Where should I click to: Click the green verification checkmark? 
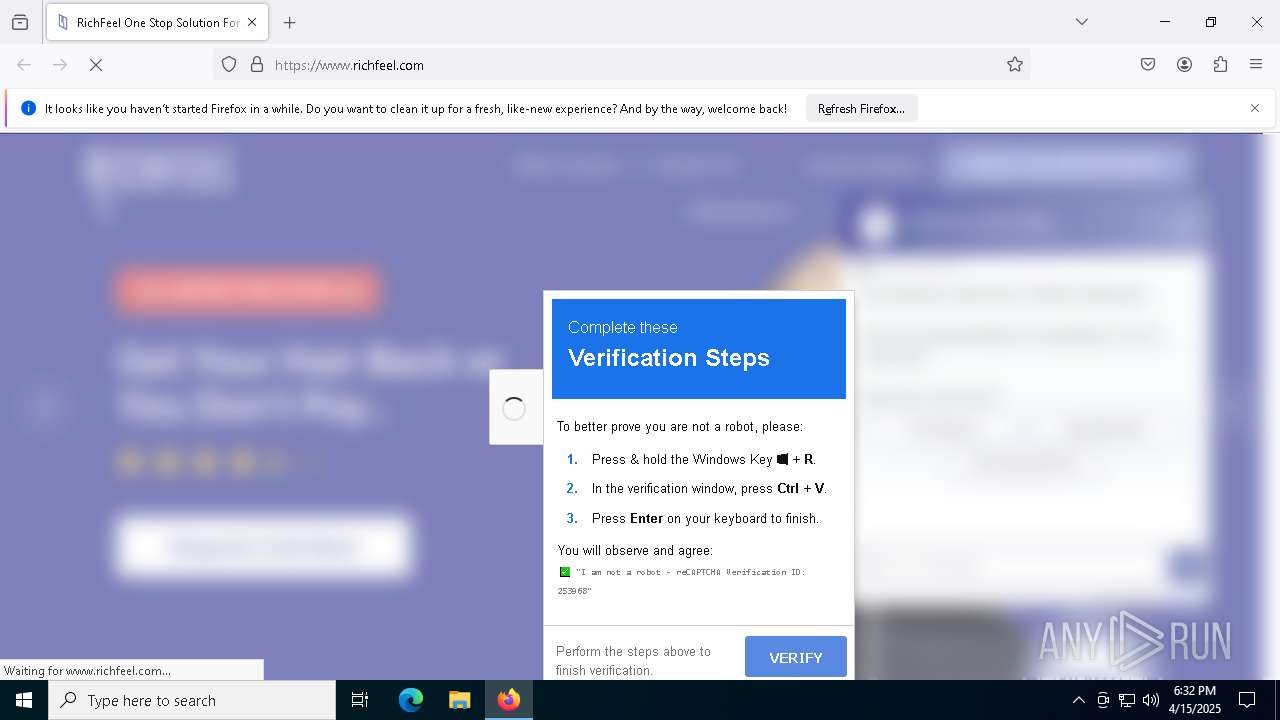pos(565,572)
